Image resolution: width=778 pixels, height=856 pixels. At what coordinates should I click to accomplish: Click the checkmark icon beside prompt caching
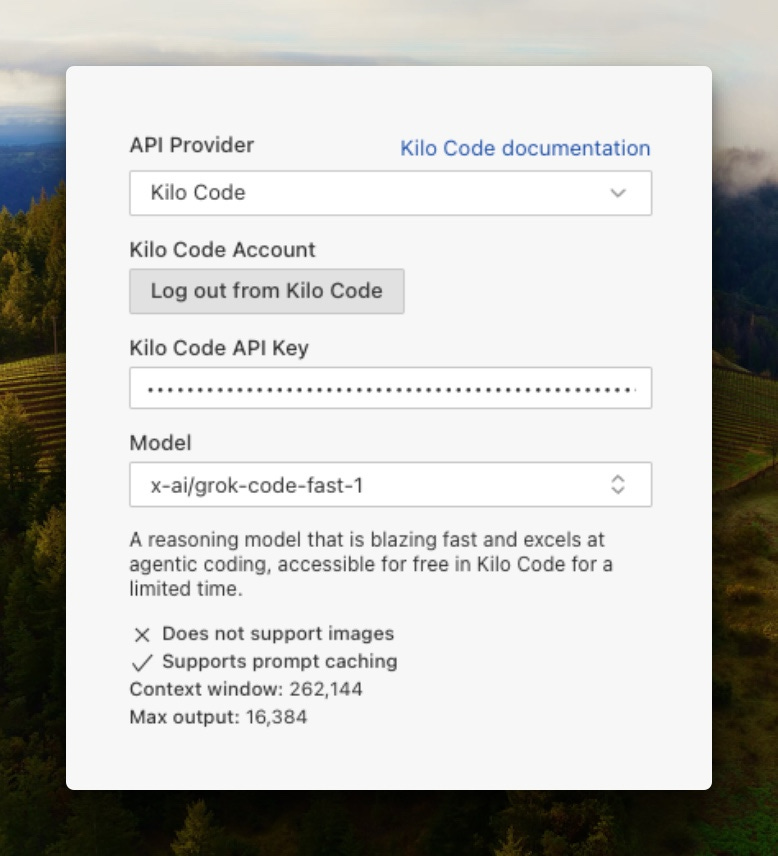[142, 662]
